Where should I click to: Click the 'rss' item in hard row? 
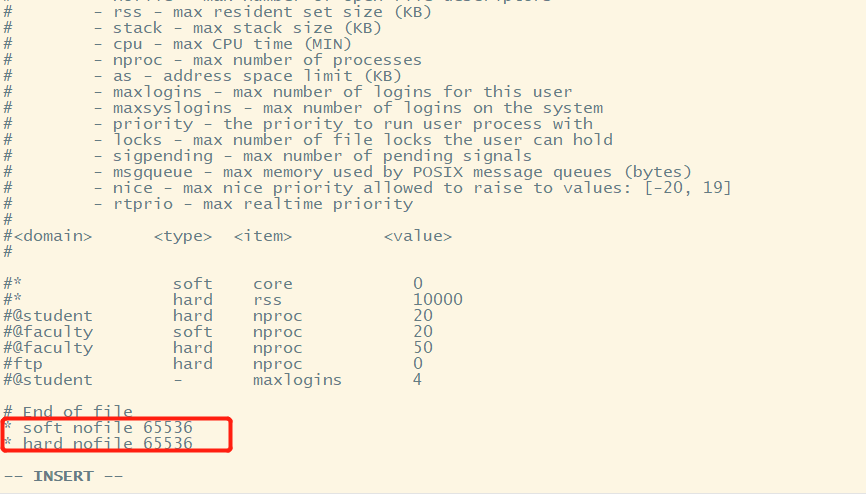click(267, 300)
